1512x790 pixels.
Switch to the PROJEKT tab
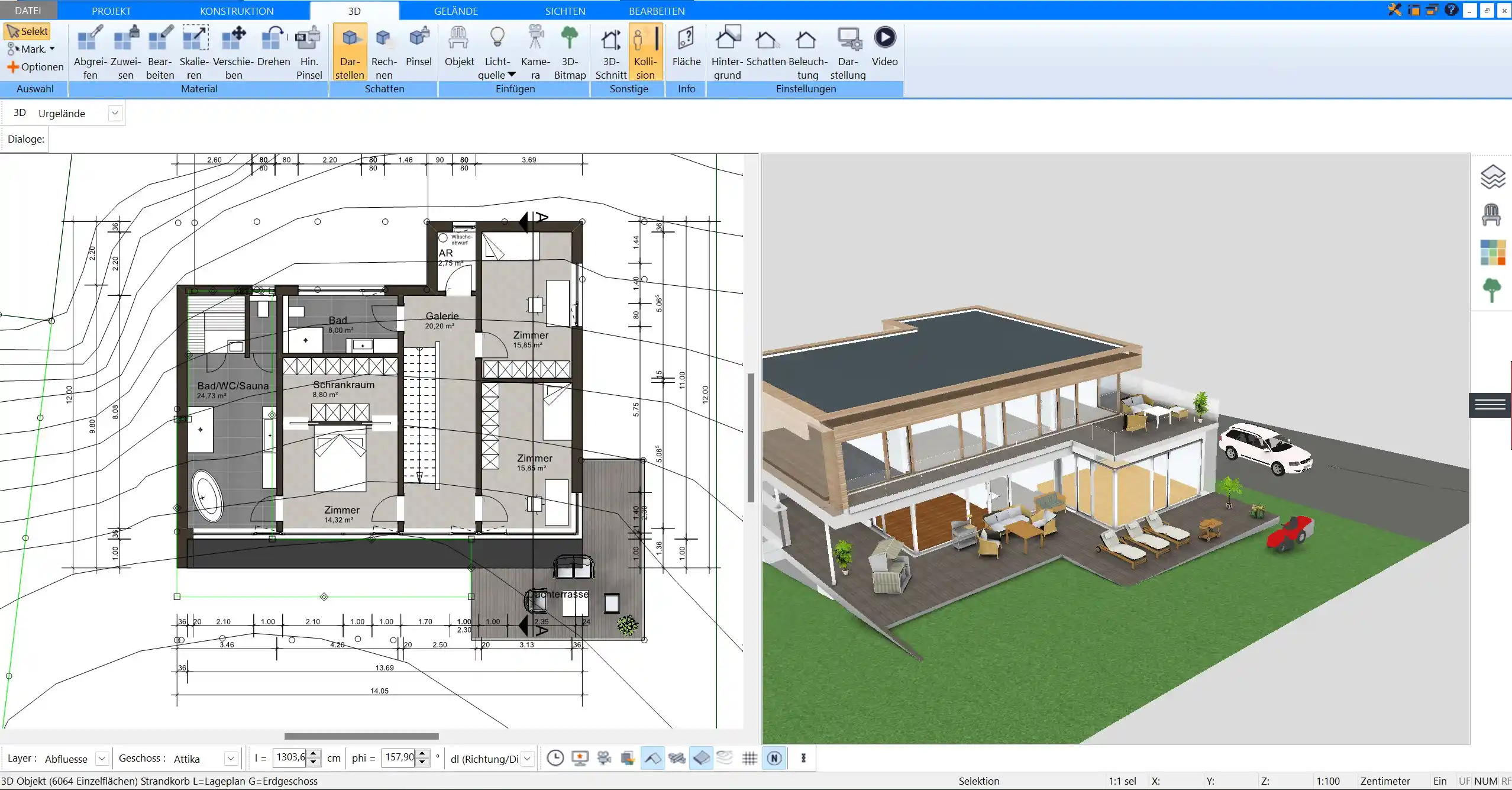(x=111, y=11)
